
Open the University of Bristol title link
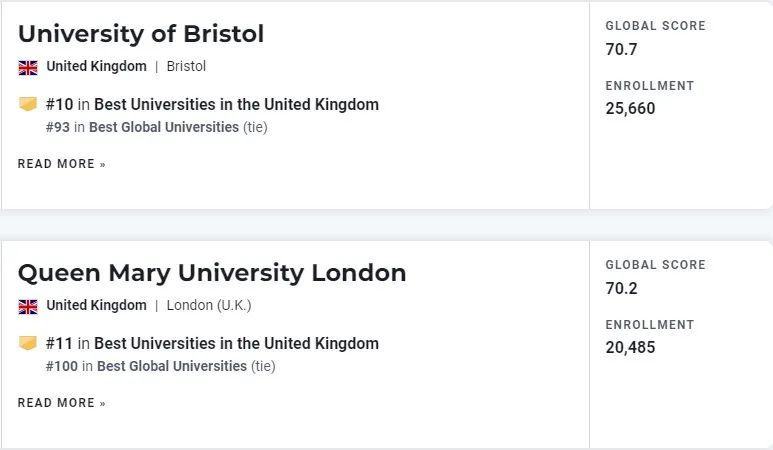[x=141, y=34]
